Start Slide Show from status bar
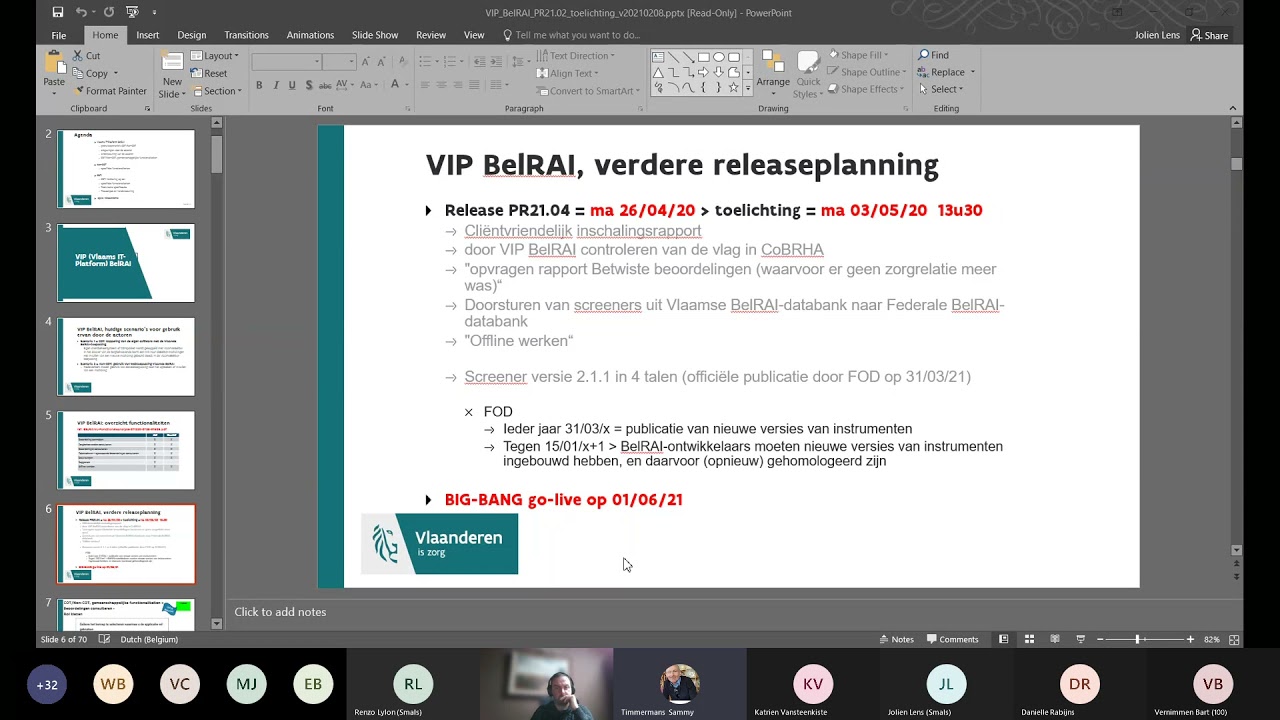 pyautogui.click(x=1080, y=639)
